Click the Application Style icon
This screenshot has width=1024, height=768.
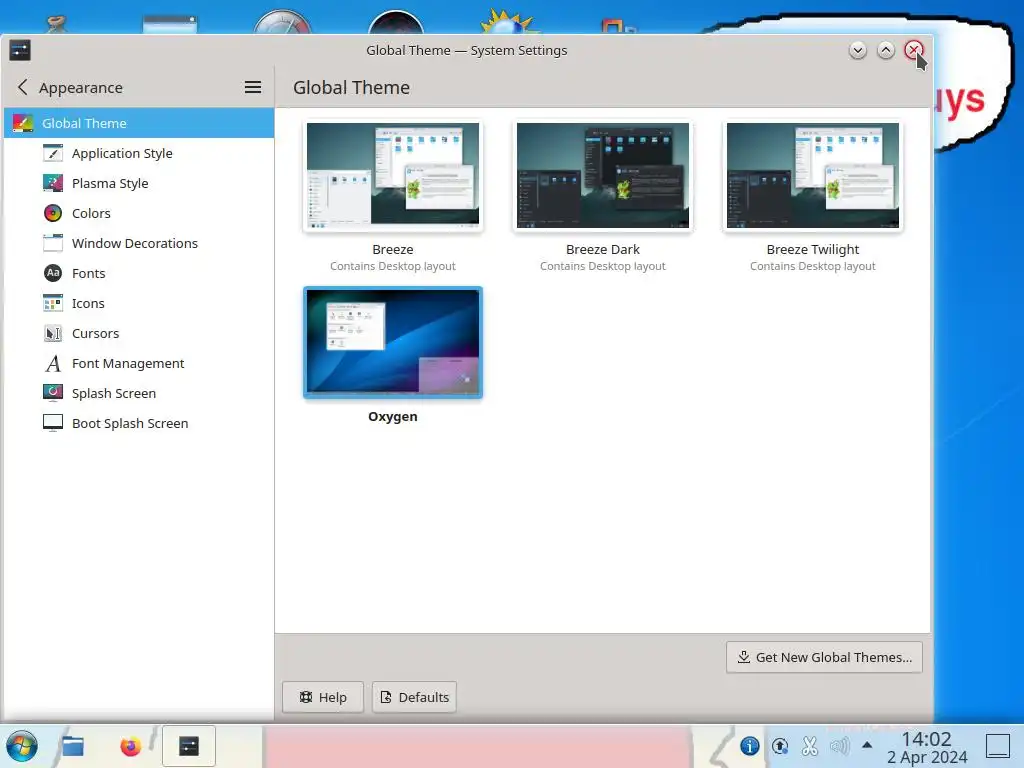pos(53,153)
